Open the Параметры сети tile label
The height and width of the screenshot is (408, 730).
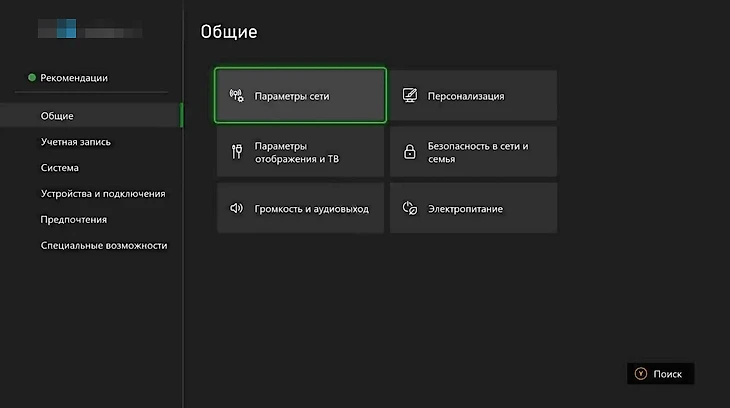point(292,96)
